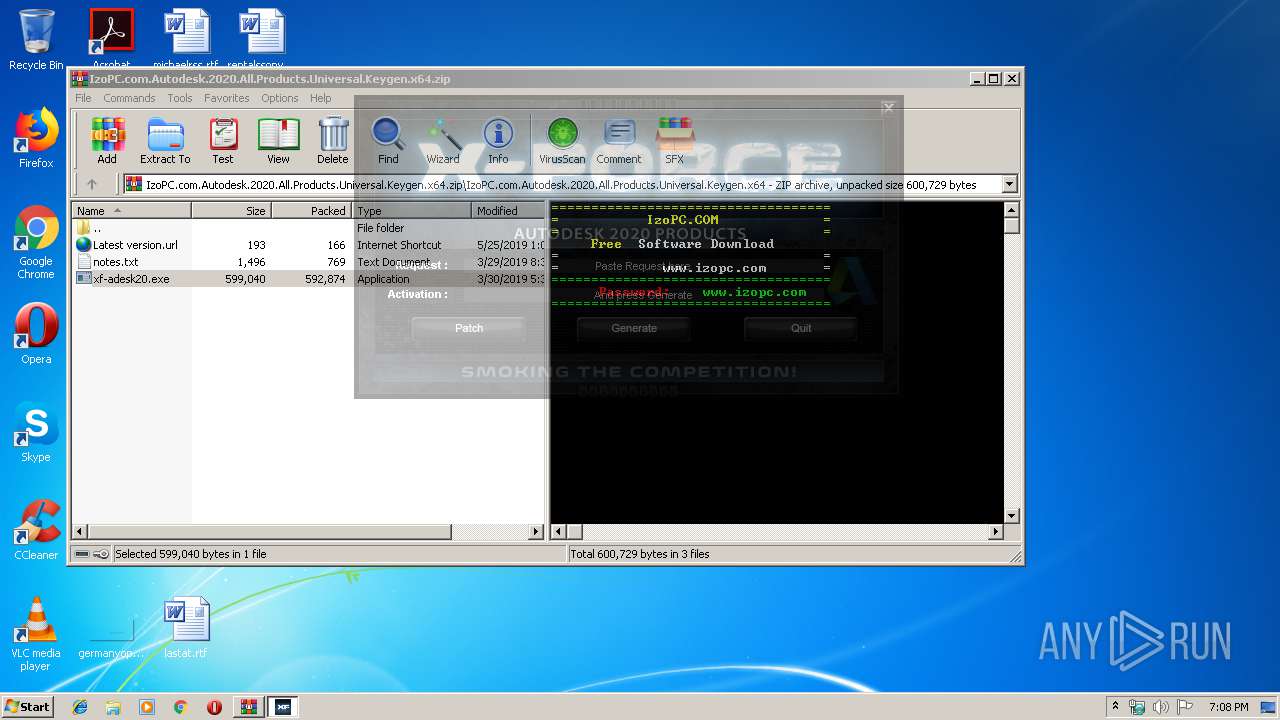Select lastat.rtf document on desktop
Viewport: 1280px width, 720px height.
(186, 628)
